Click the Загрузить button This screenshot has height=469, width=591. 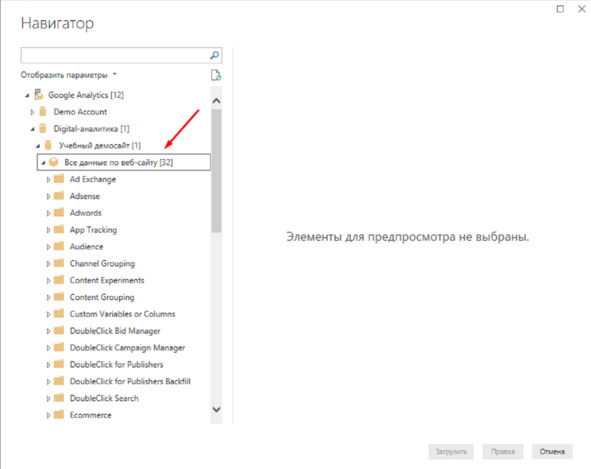click(451, 451)
